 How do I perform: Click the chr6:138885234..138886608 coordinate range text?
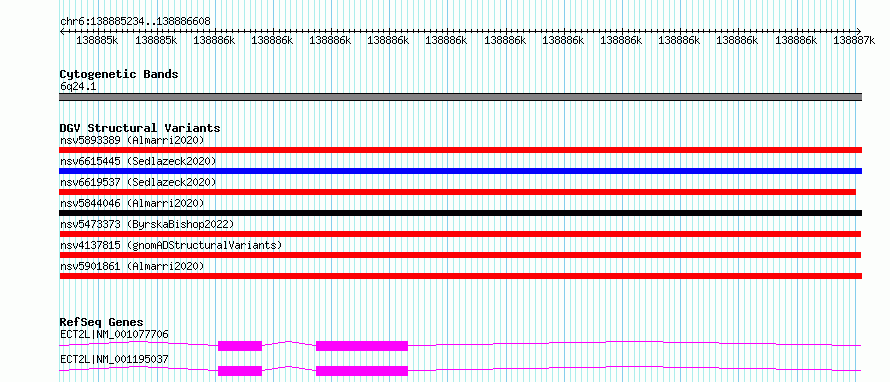(135, 22)
